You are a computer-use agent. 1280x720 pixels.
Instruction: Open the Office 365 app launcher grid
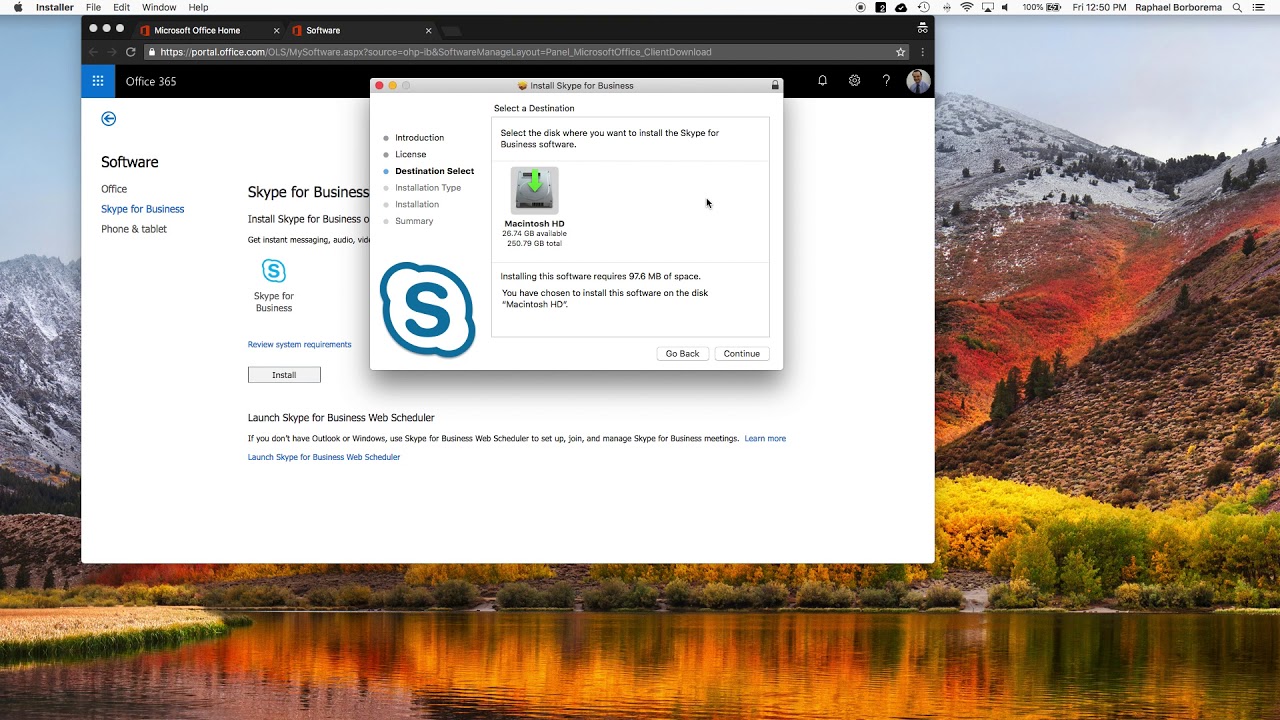click(x=98, y=81)
